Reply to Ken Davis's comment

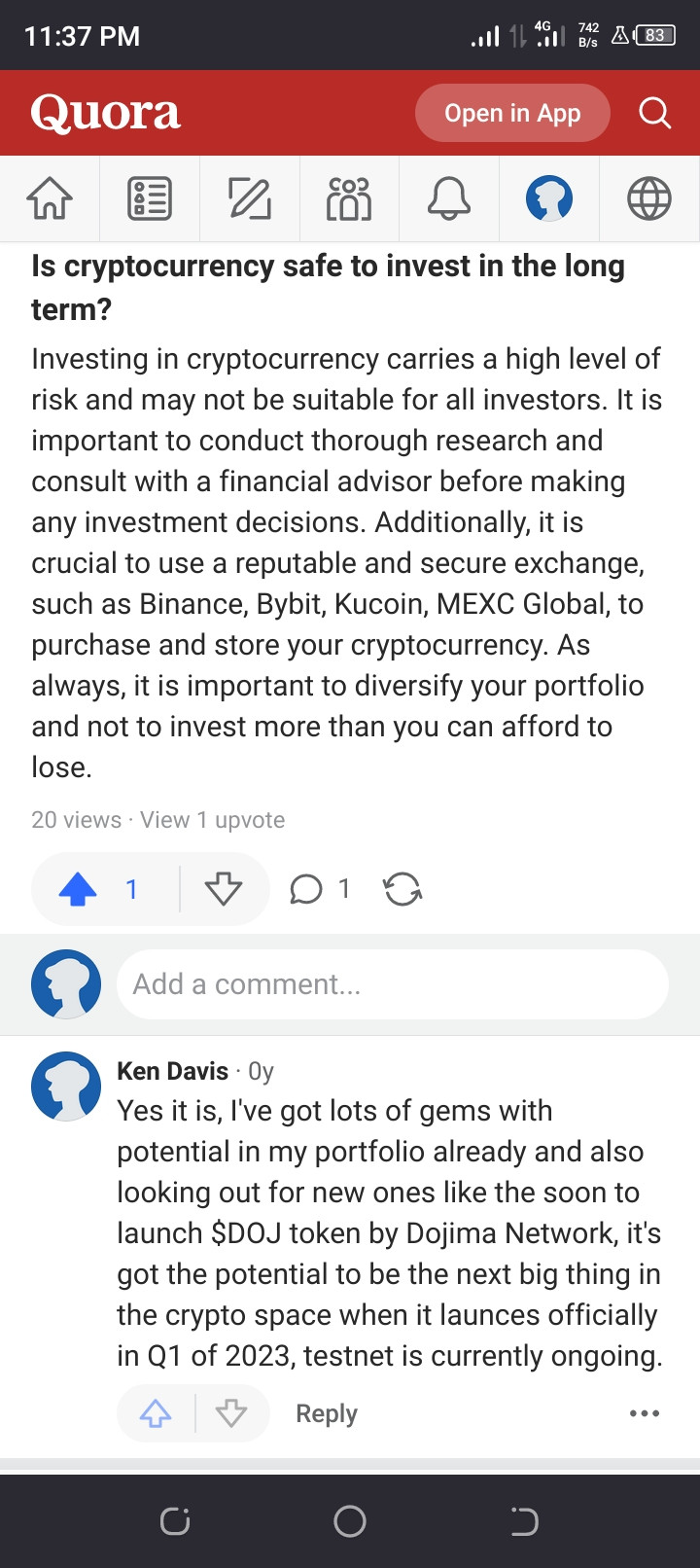[x=327, y=1413]
